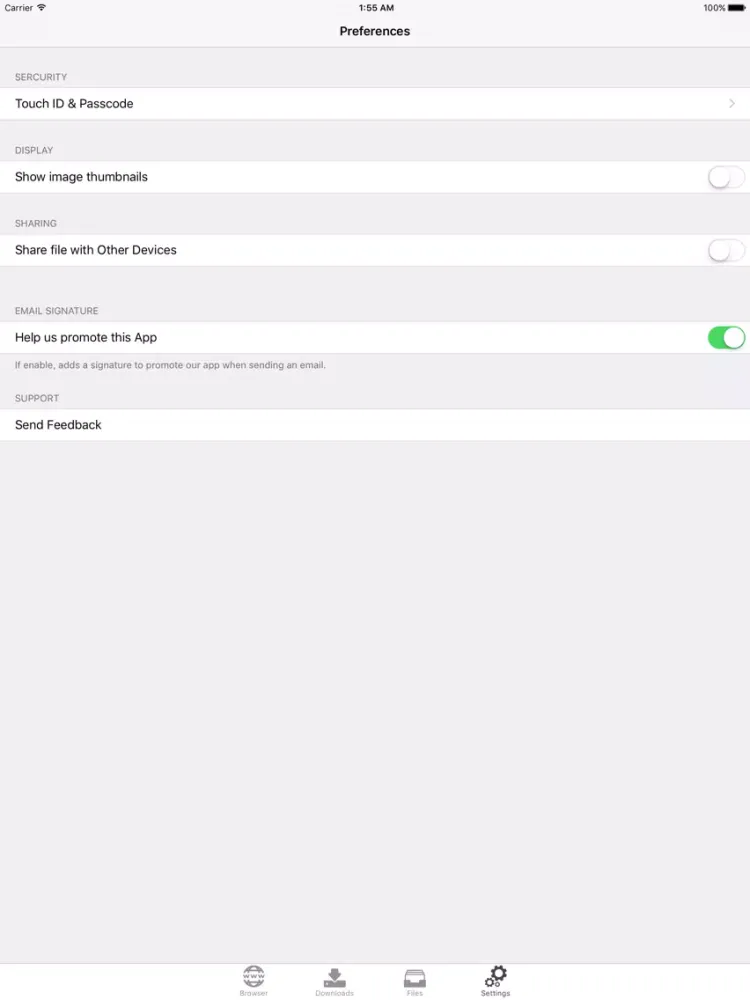This screenshot has width=750, height=1000.
Task: Tap the Preferences title bar
Action: coord(375,31)
